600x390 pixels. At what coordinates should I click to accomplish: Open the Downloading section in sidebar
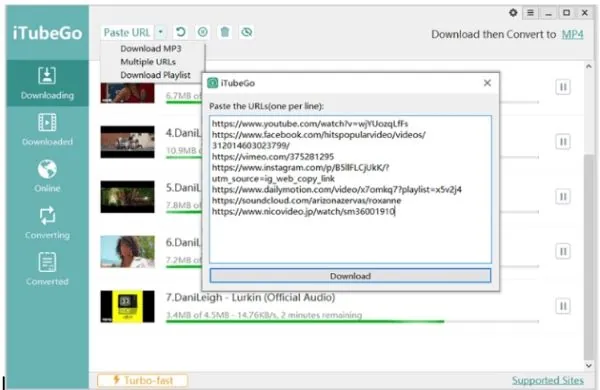point(47,83)
